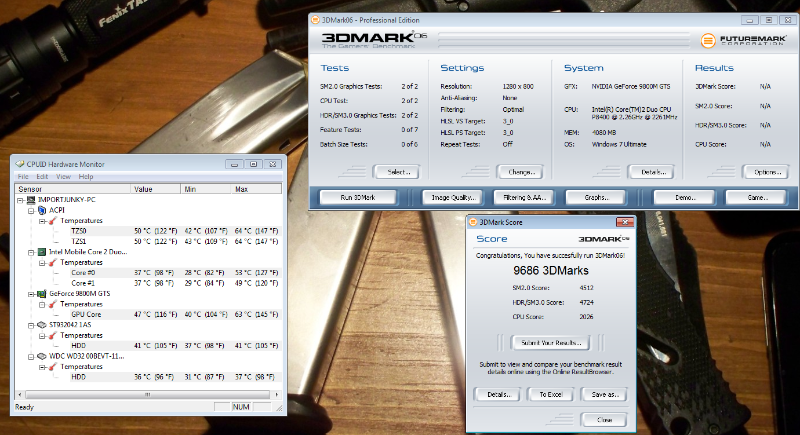
Task: Export score with To Excel button
Action: (551, 394)
